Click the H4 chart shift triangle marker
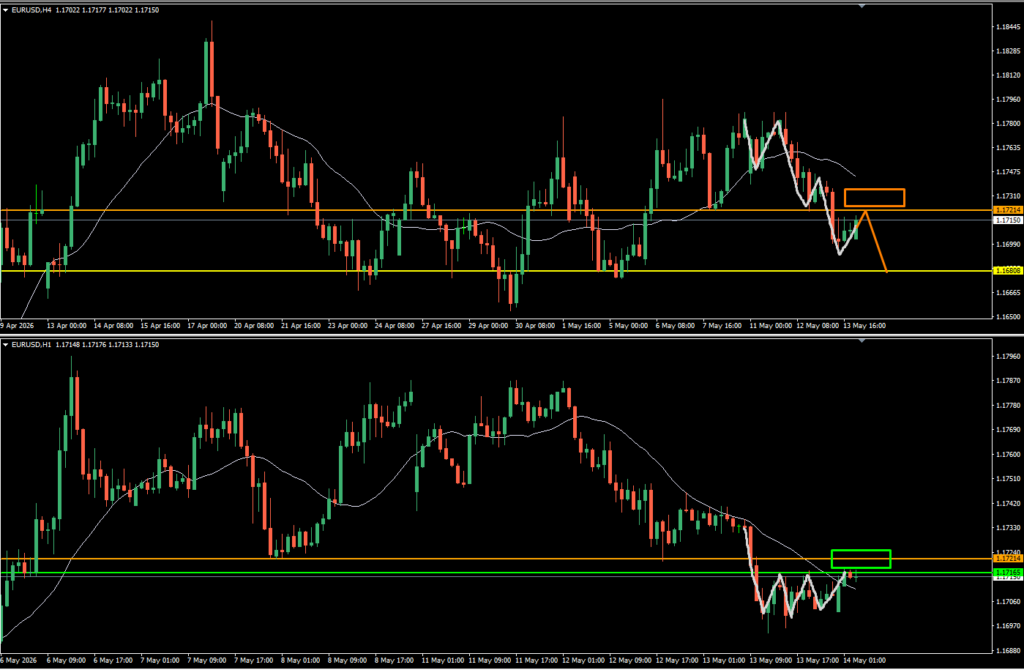The width and height of the screenshot is (1024, 670). 861,6
